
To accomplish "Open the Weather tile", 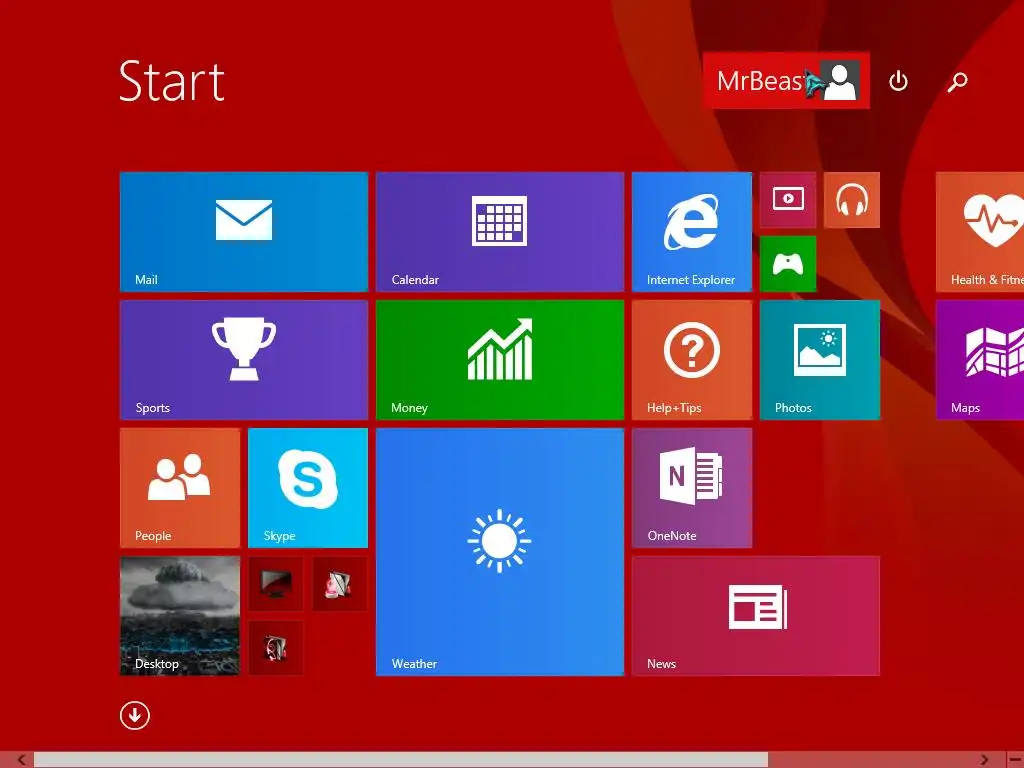I will (x=500, y=552).
